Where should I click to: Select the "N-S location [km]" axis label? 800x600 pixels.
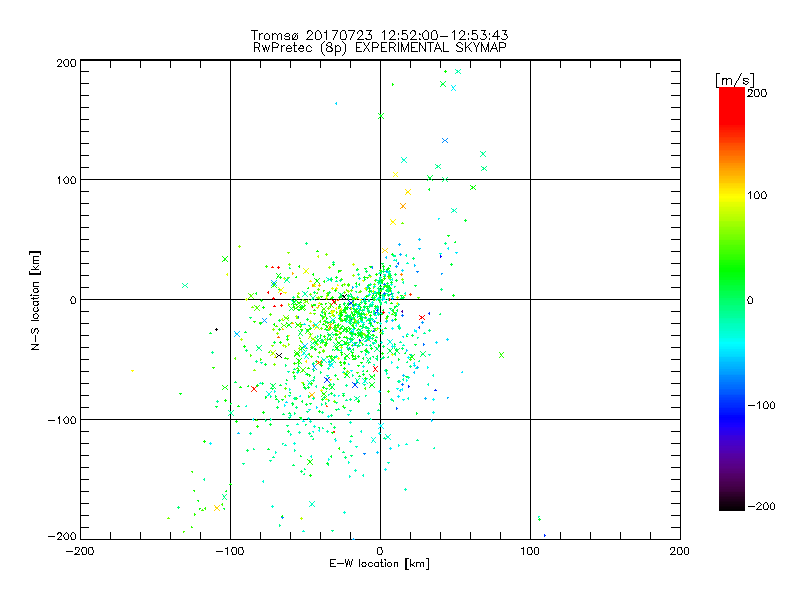(35, 301)
